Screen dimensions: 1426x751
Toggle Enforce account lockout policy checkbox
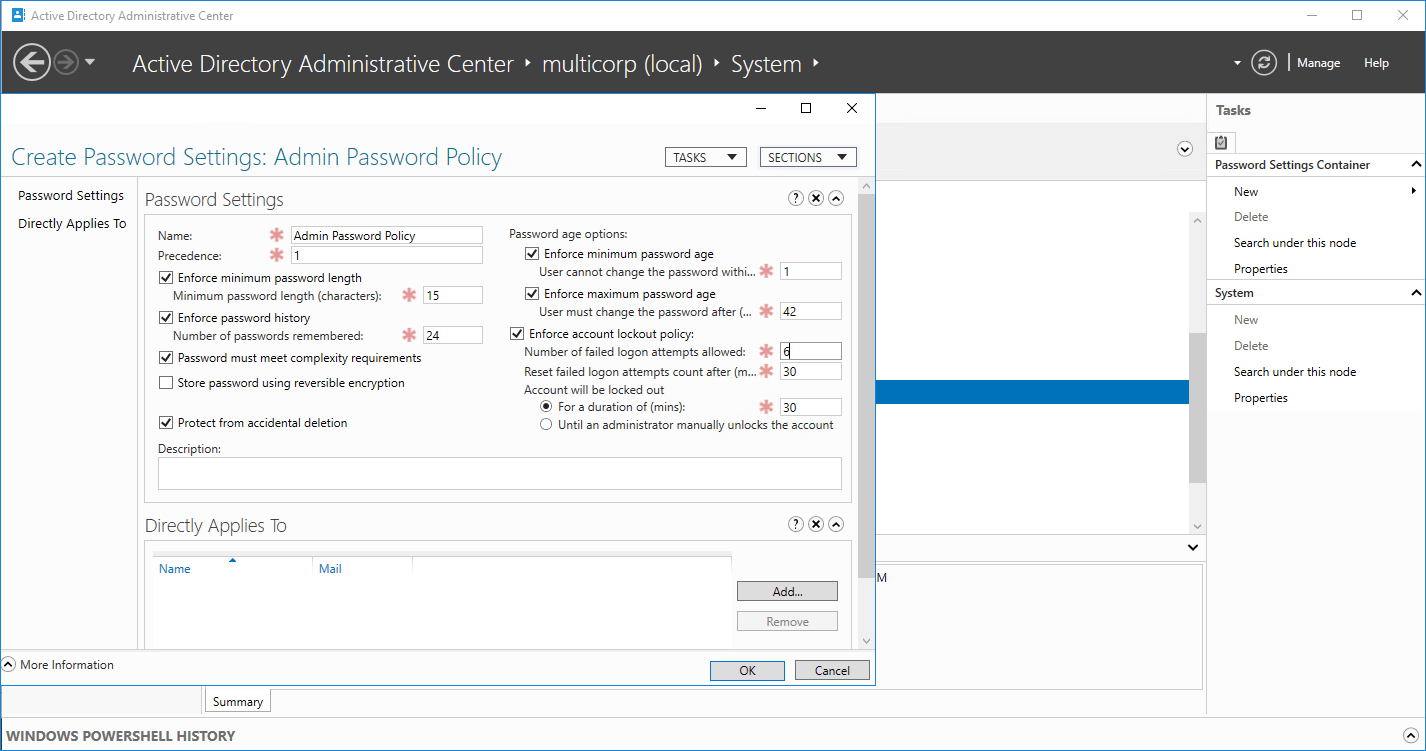pyautogui.click(x=517, y=334)
